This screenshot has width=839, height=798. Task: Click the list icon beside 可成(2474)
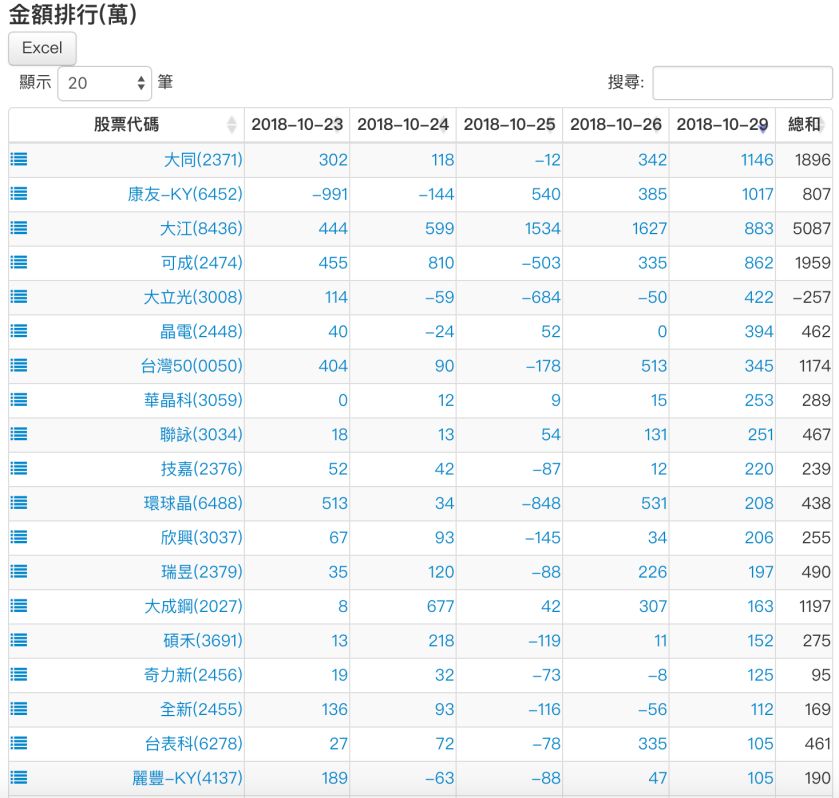[x=18, y=263]
